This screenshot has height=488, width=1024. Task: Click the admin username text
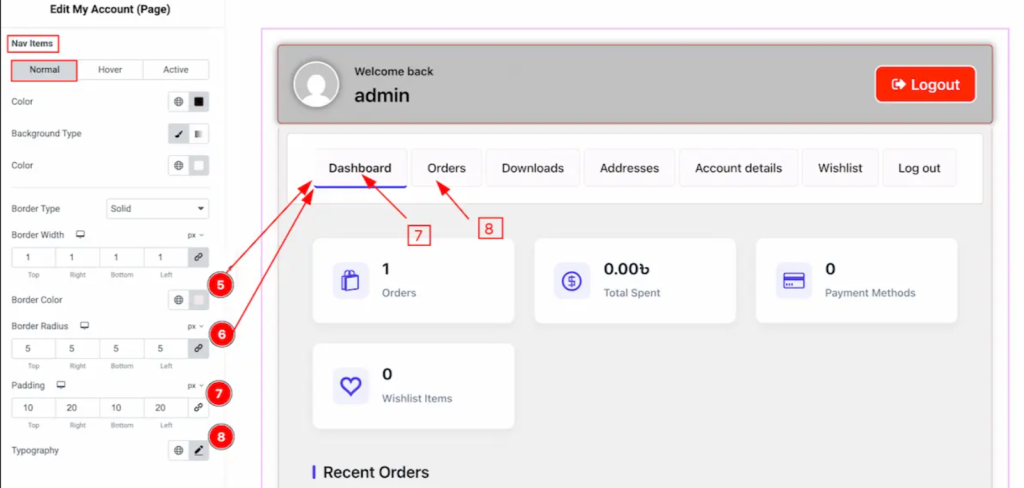(382, 95)
